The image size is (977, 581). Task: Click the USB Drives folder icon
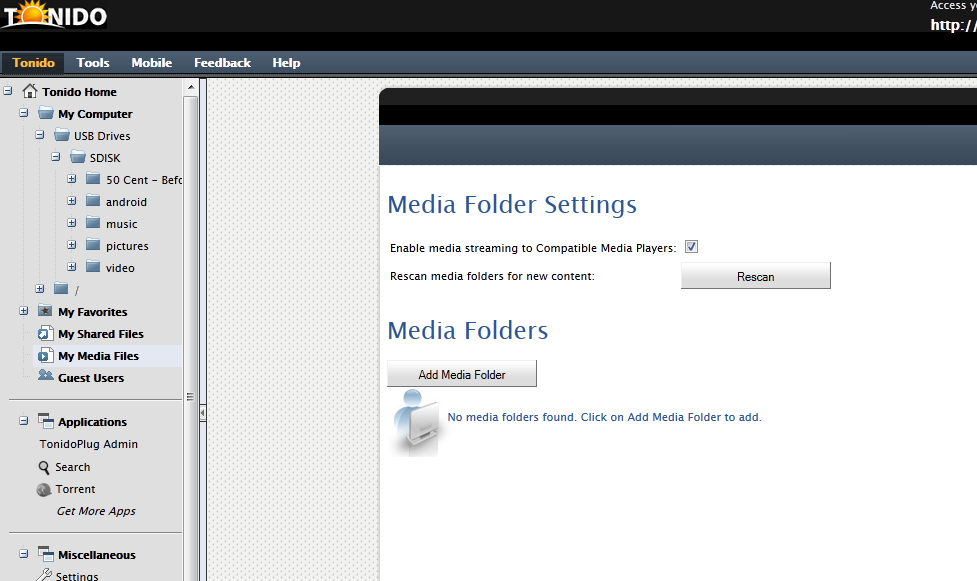pyautogui.click(x=62, y=135)
